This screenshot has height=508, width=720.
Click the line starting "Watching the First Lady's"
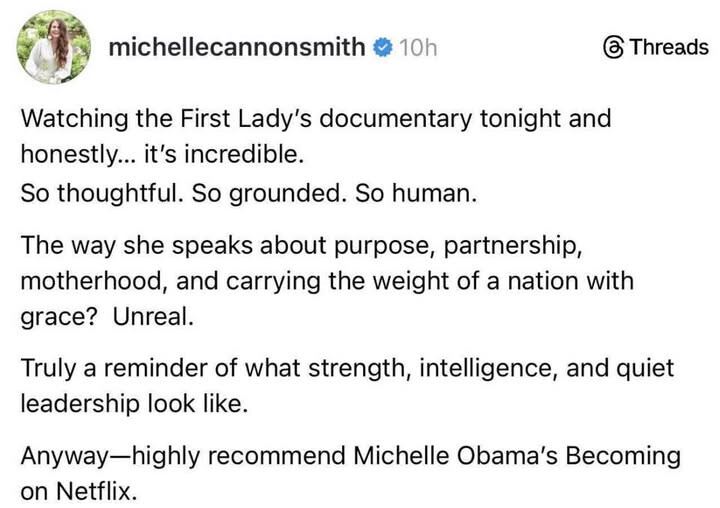316,119
